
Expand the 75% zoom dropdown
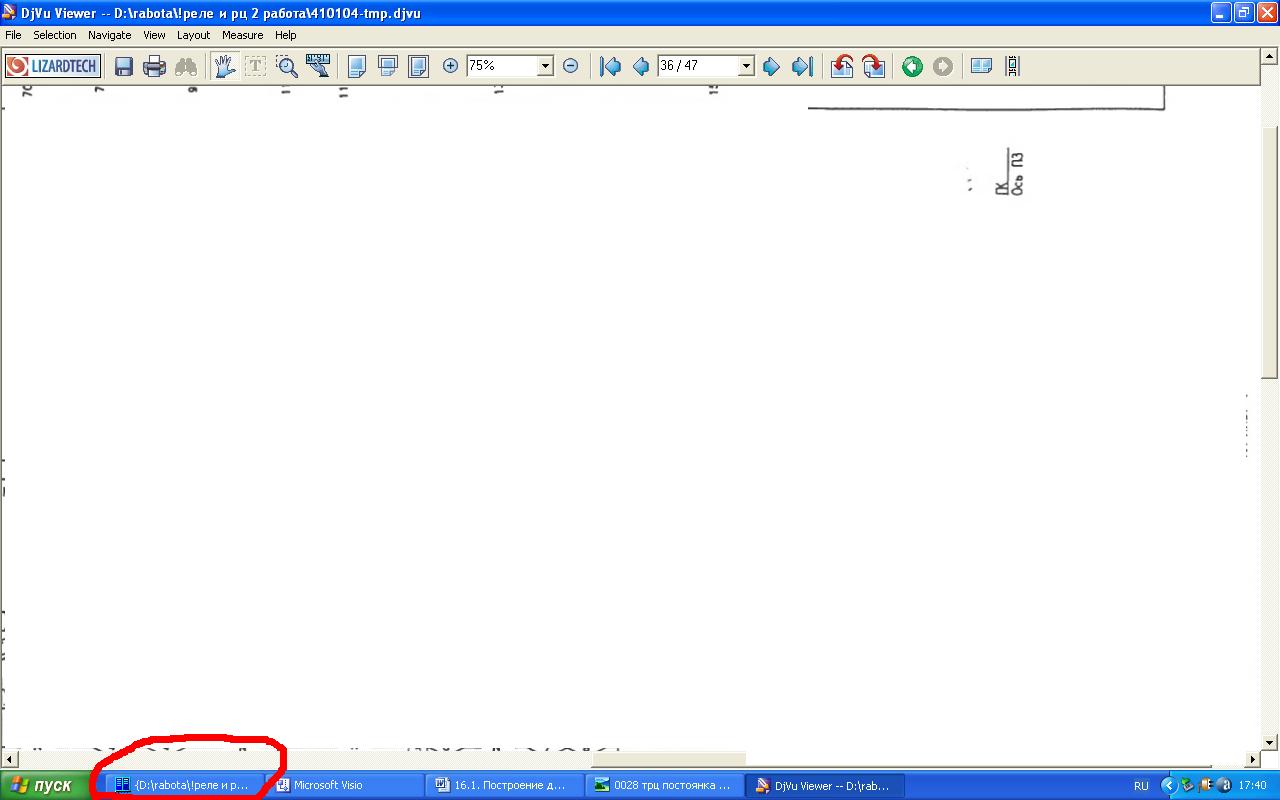(x=545, y=66)
